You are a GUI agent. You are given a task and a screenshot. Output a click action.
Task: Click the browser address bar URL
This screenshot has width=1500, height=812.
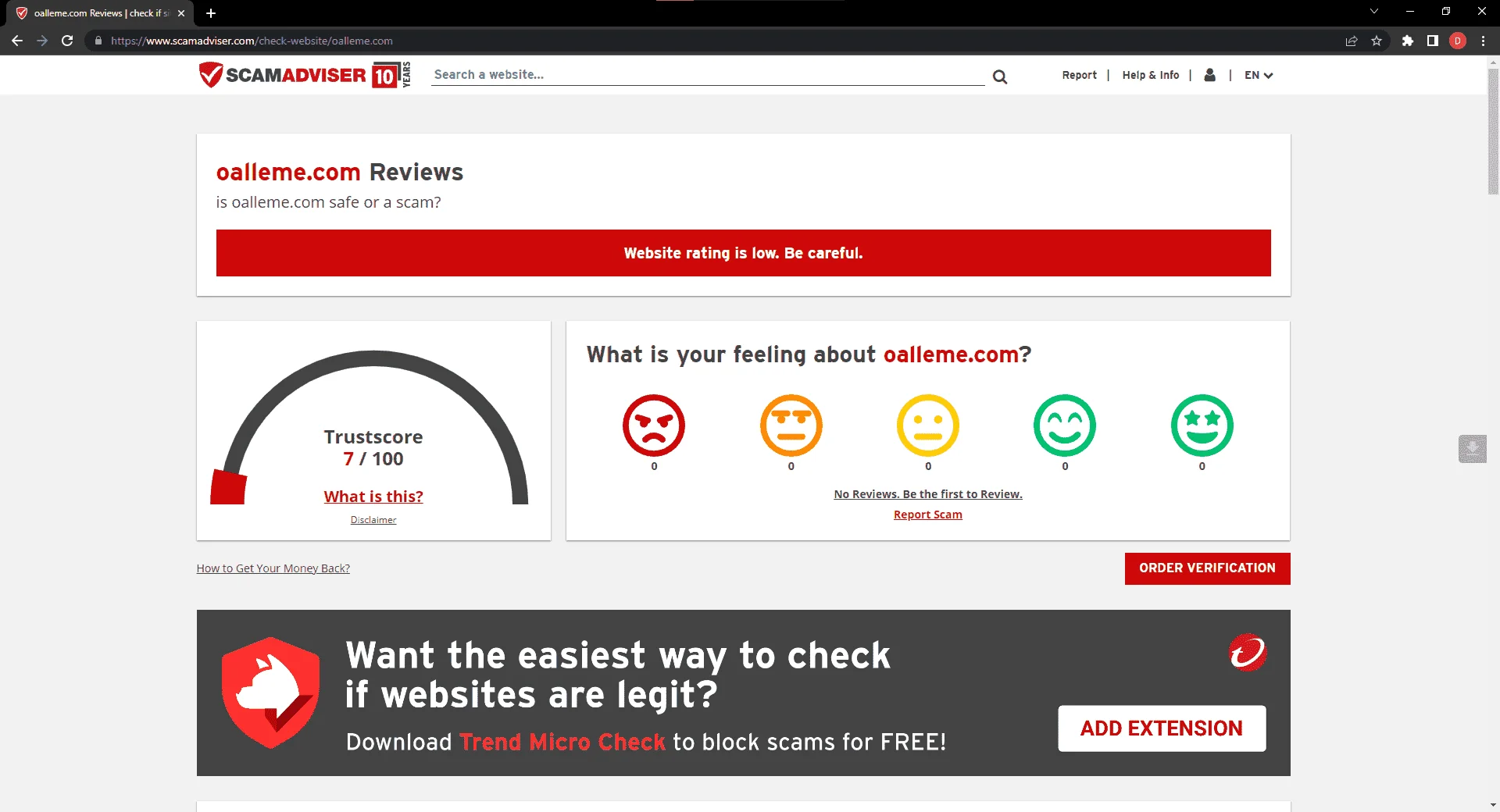pos(252,41)
